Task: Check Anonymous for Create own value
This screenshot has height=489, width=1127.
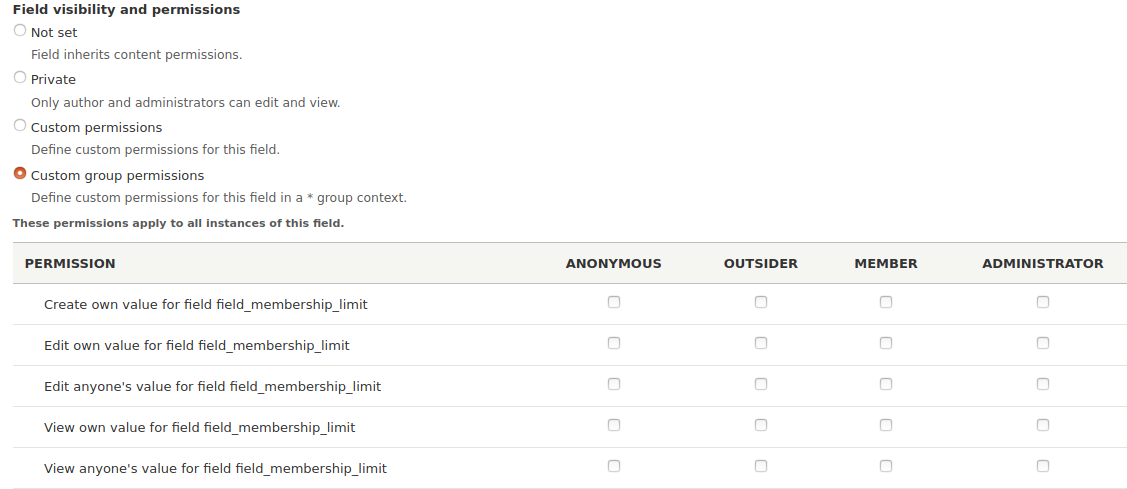Action: click(x=614, y=302)
